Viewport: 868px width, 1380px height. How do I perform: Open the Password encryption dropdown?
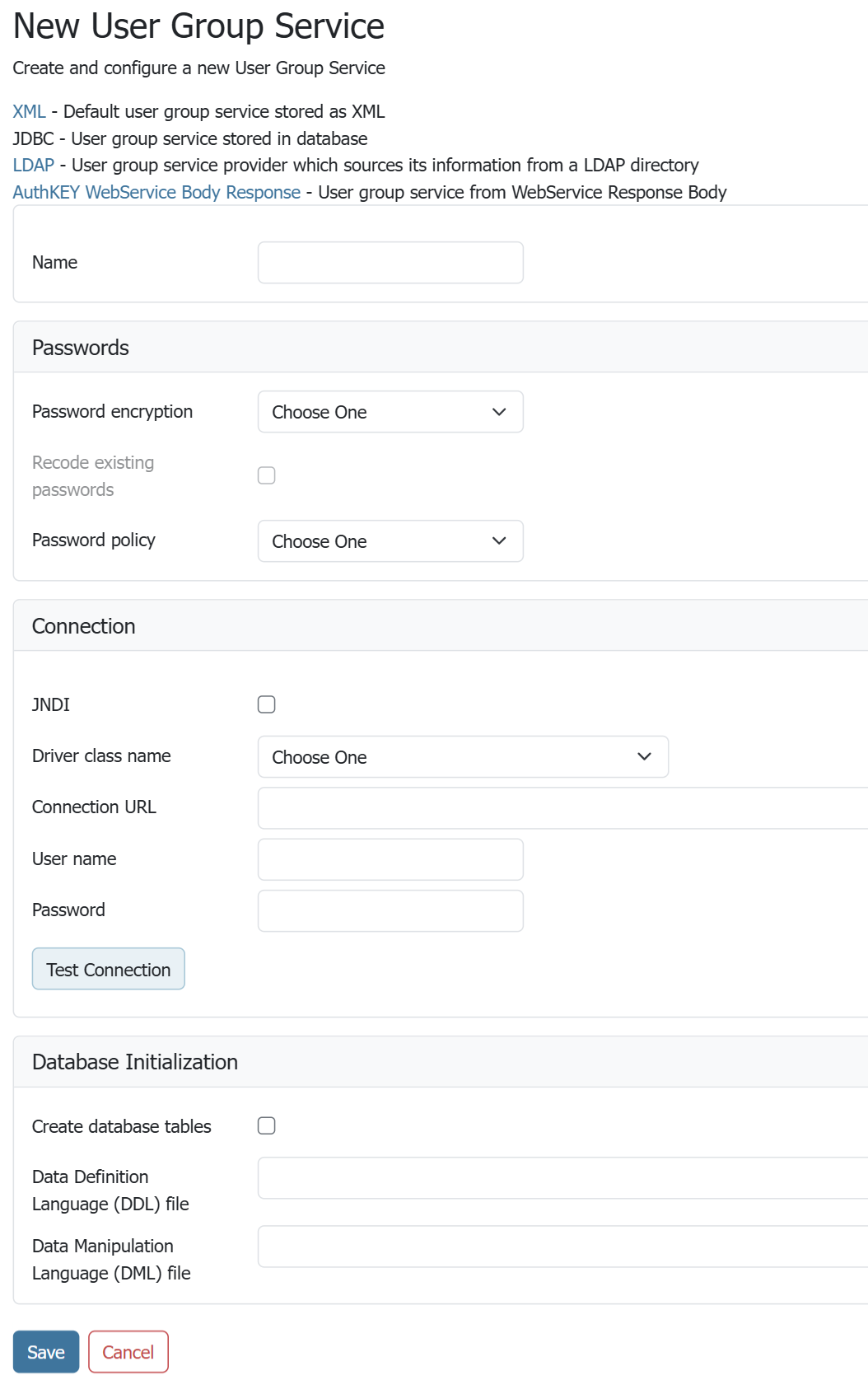point(390,412)
